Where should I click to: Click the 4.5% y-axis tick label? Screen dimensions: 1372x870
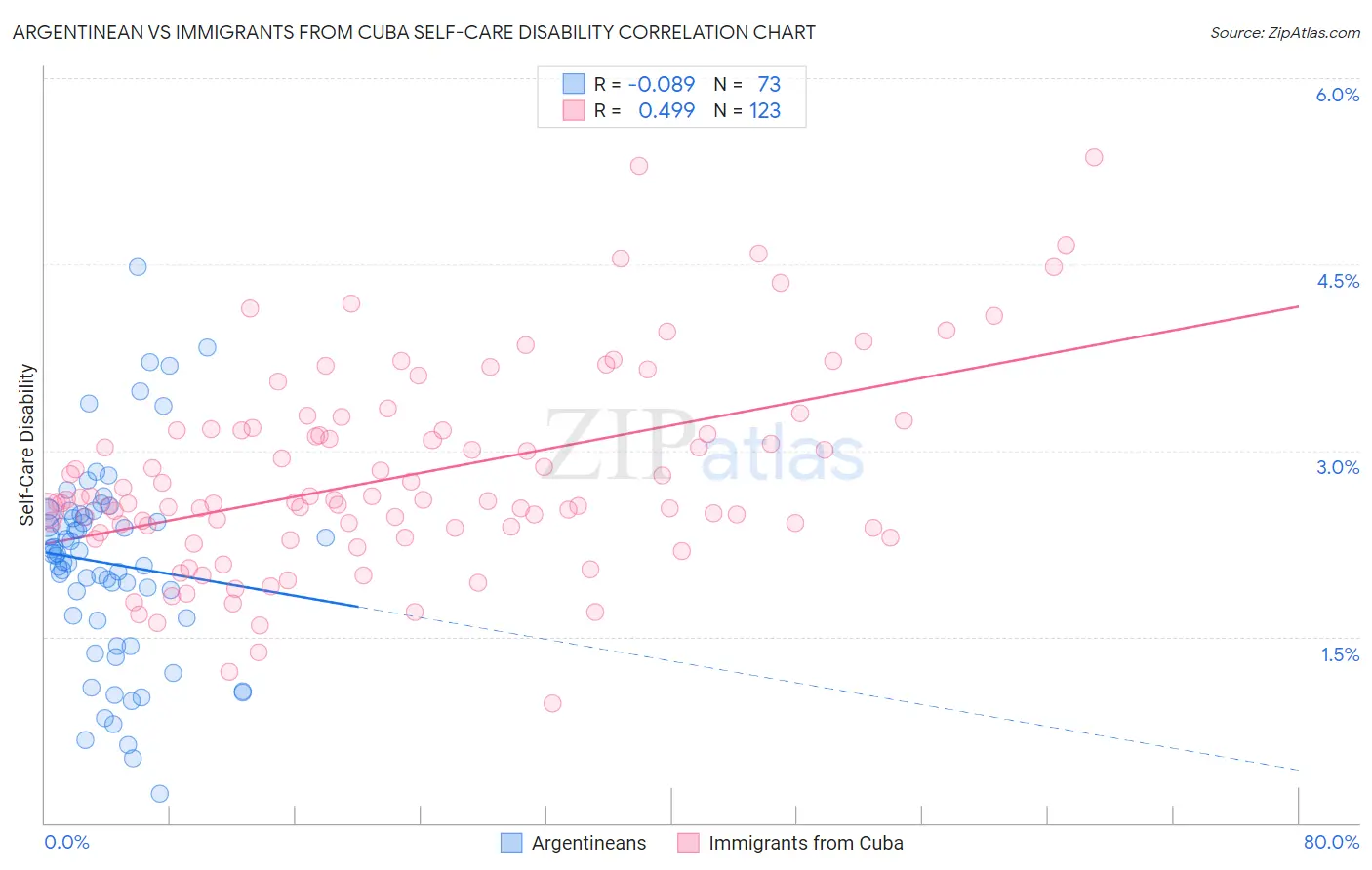[x=1338, y=281]
